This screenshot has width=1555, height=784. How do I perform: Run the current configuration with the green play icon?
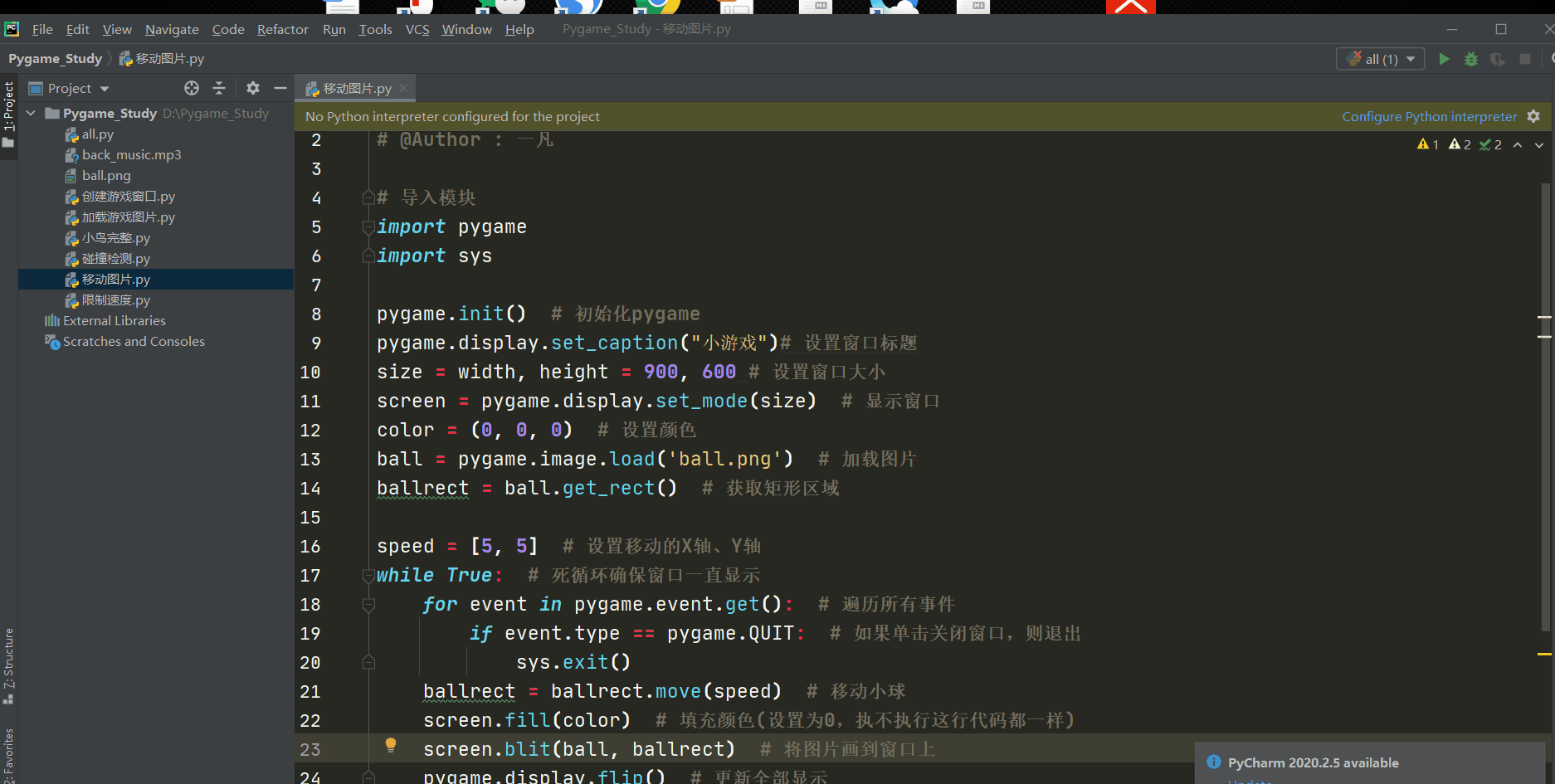tap(1444, 59)
